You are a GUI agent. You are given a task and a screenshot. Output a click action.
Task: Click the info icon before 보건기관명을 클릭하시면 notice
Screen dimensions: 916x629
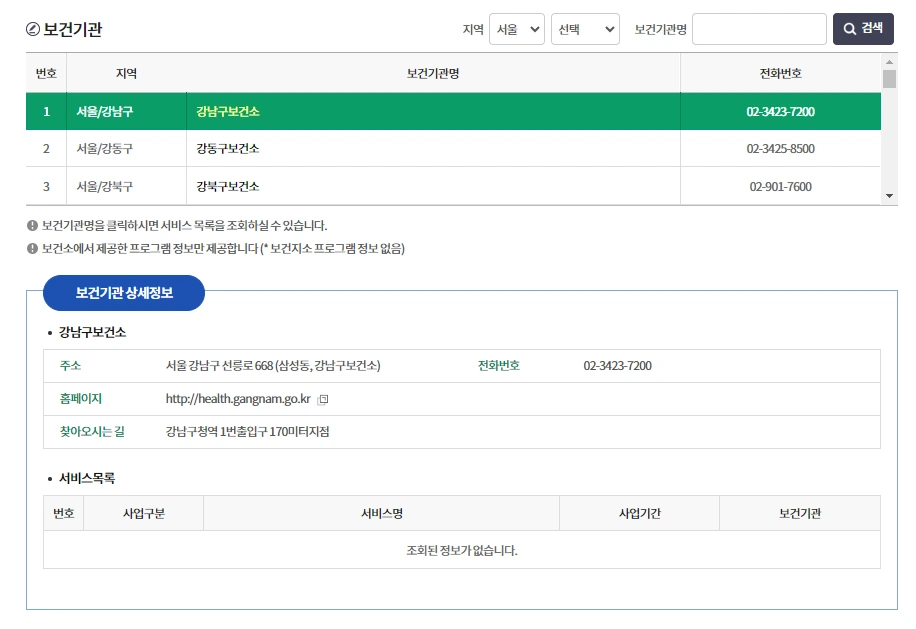pos(32,225)
